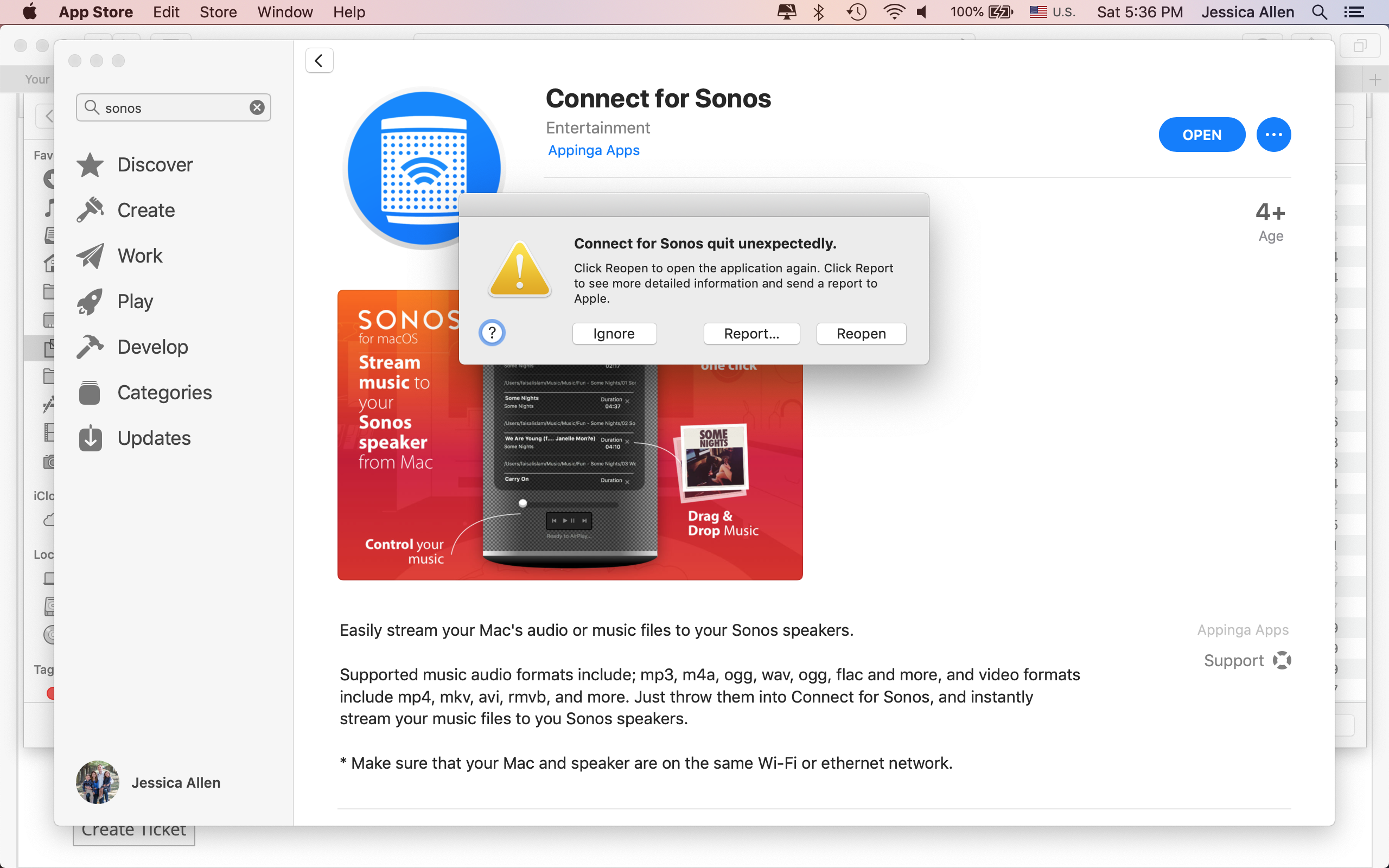Click the Work sidebar label
This screenshot has width=1389, height=868.
(140, 256)
